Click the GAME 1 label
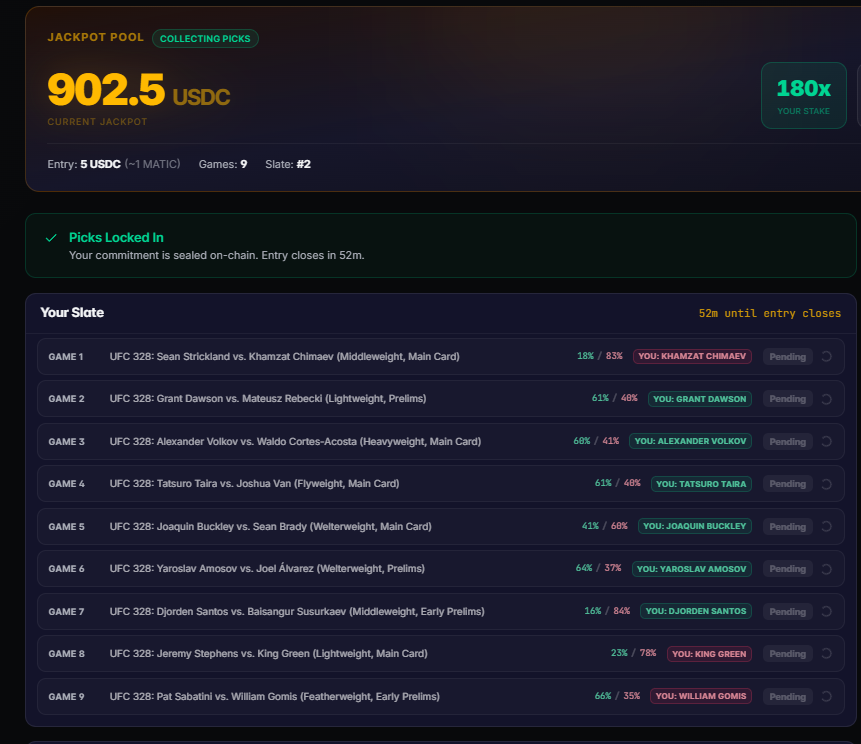This screenshot has height=744, width=861. point(66,357)
